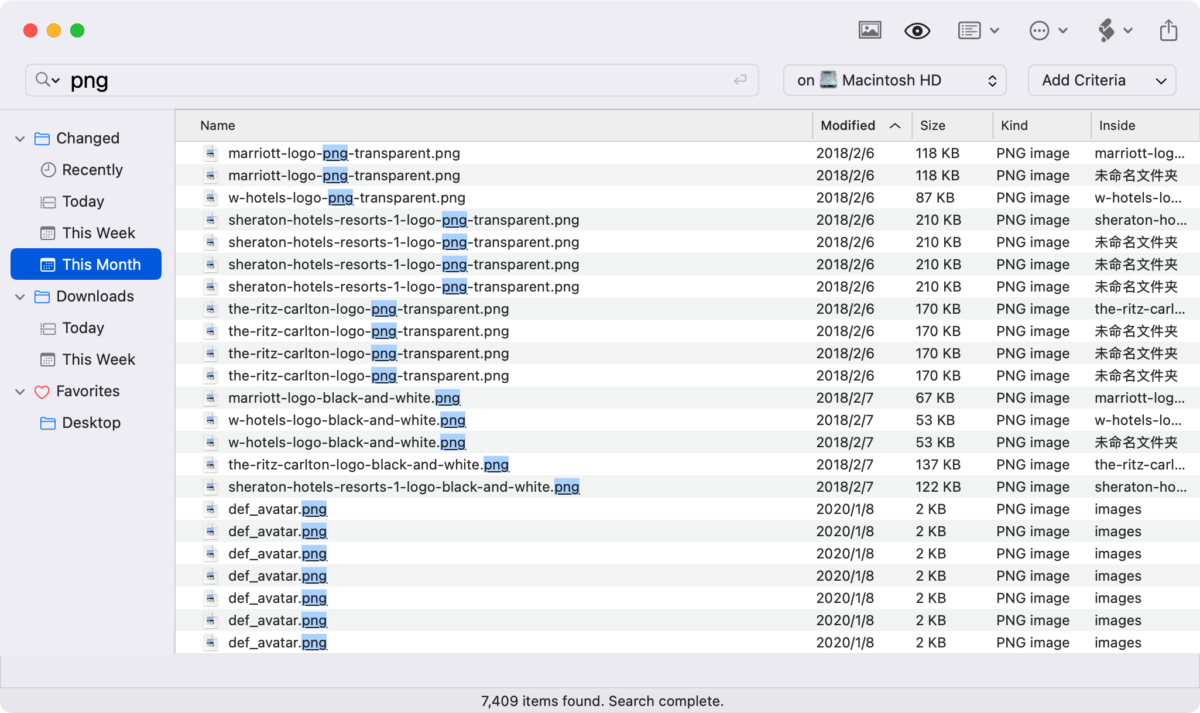Select the w-hotels-logo-png-transparent.png file
The height and width of the screenshot is (713, 1200).
(x=346, y=198)
